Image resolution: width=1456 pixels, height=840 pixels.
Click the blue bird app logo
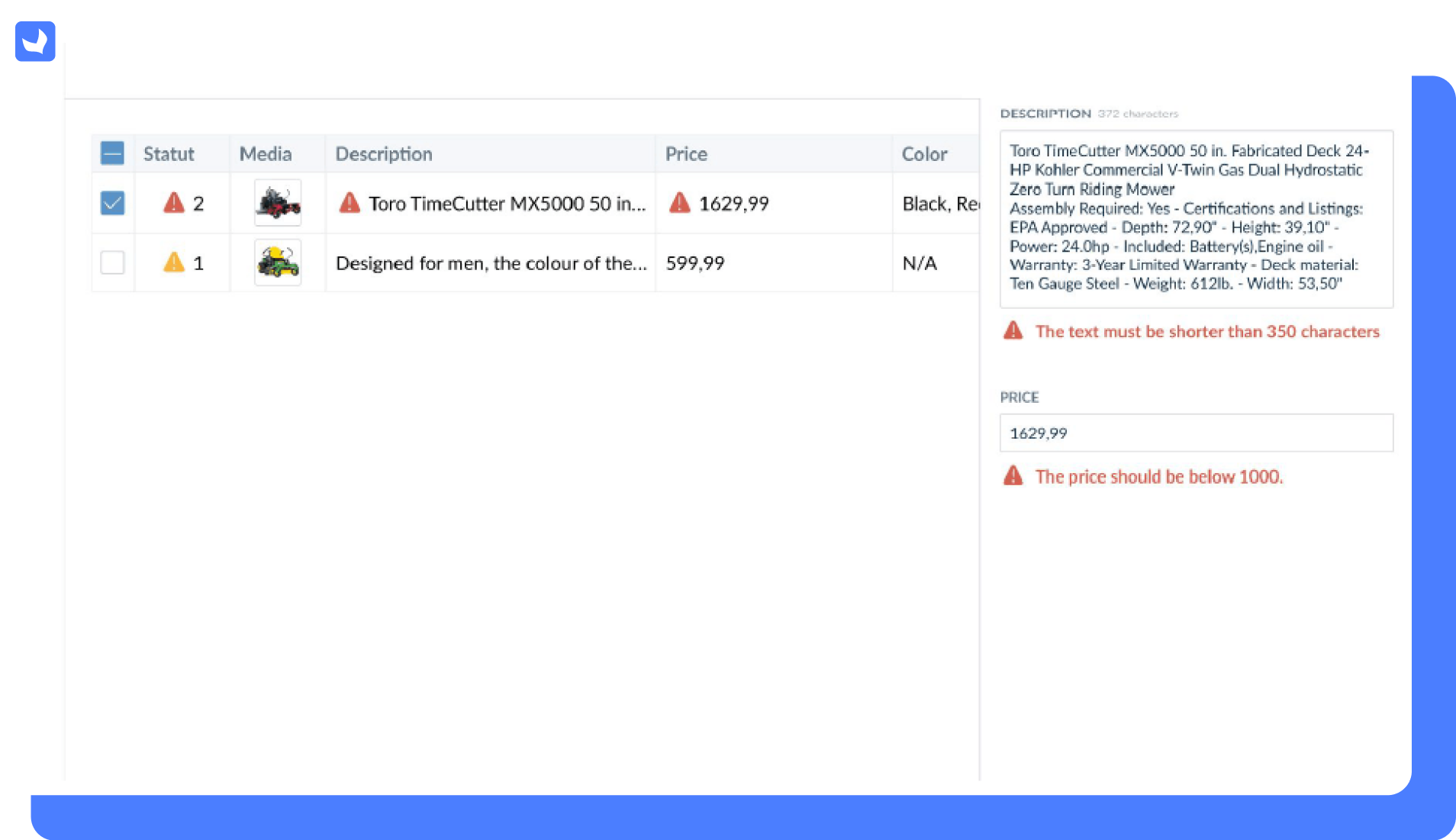click(x=35, y=41)
